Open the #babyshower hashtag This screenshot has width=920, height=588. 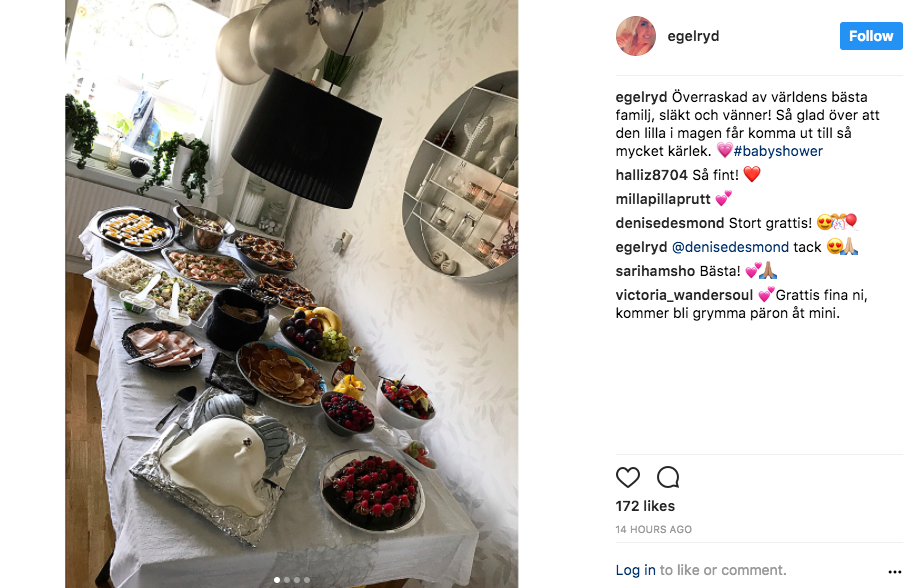[x=778, y=151]
